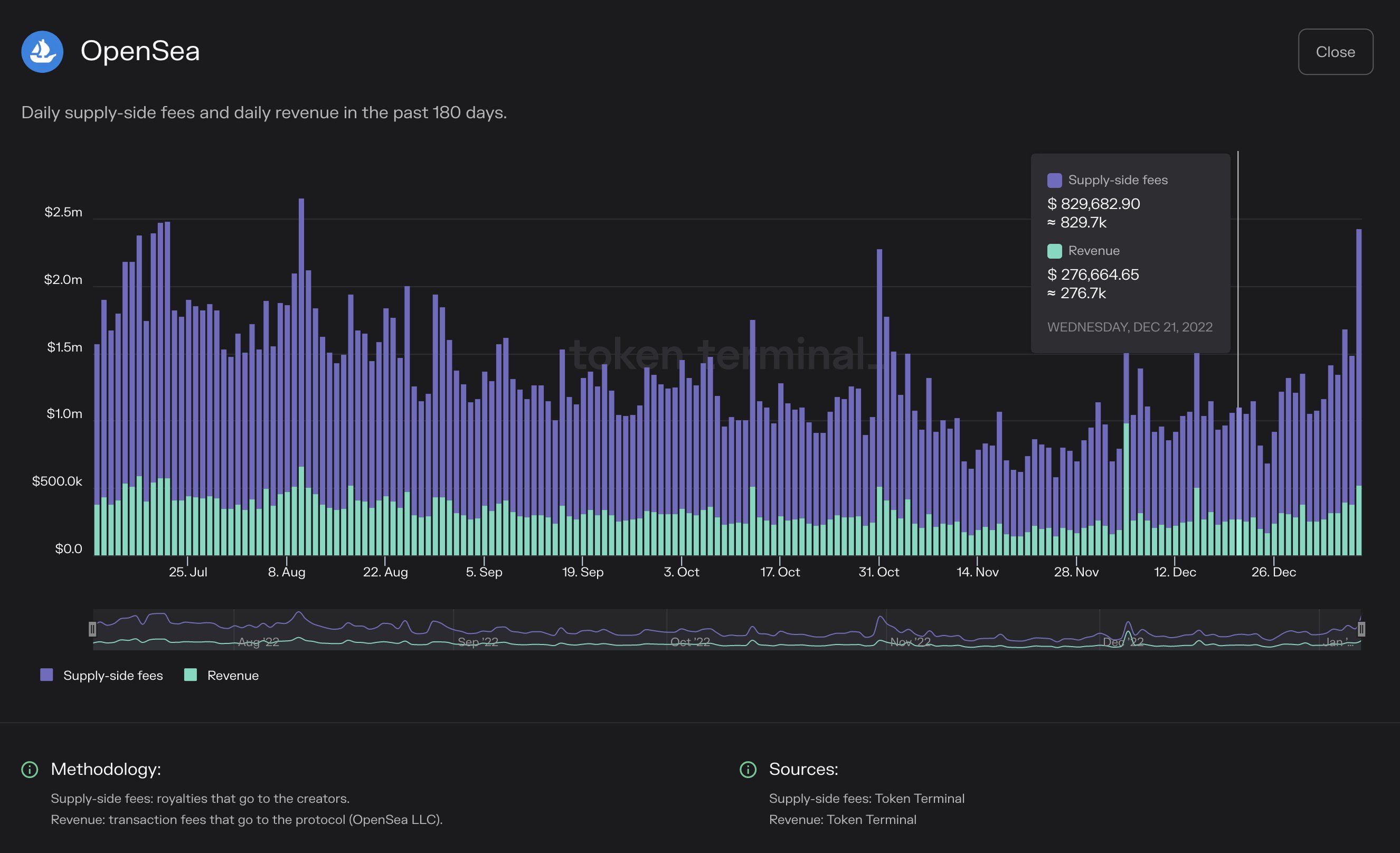
Task: Click the OpenSea title text
Action: 140,51
